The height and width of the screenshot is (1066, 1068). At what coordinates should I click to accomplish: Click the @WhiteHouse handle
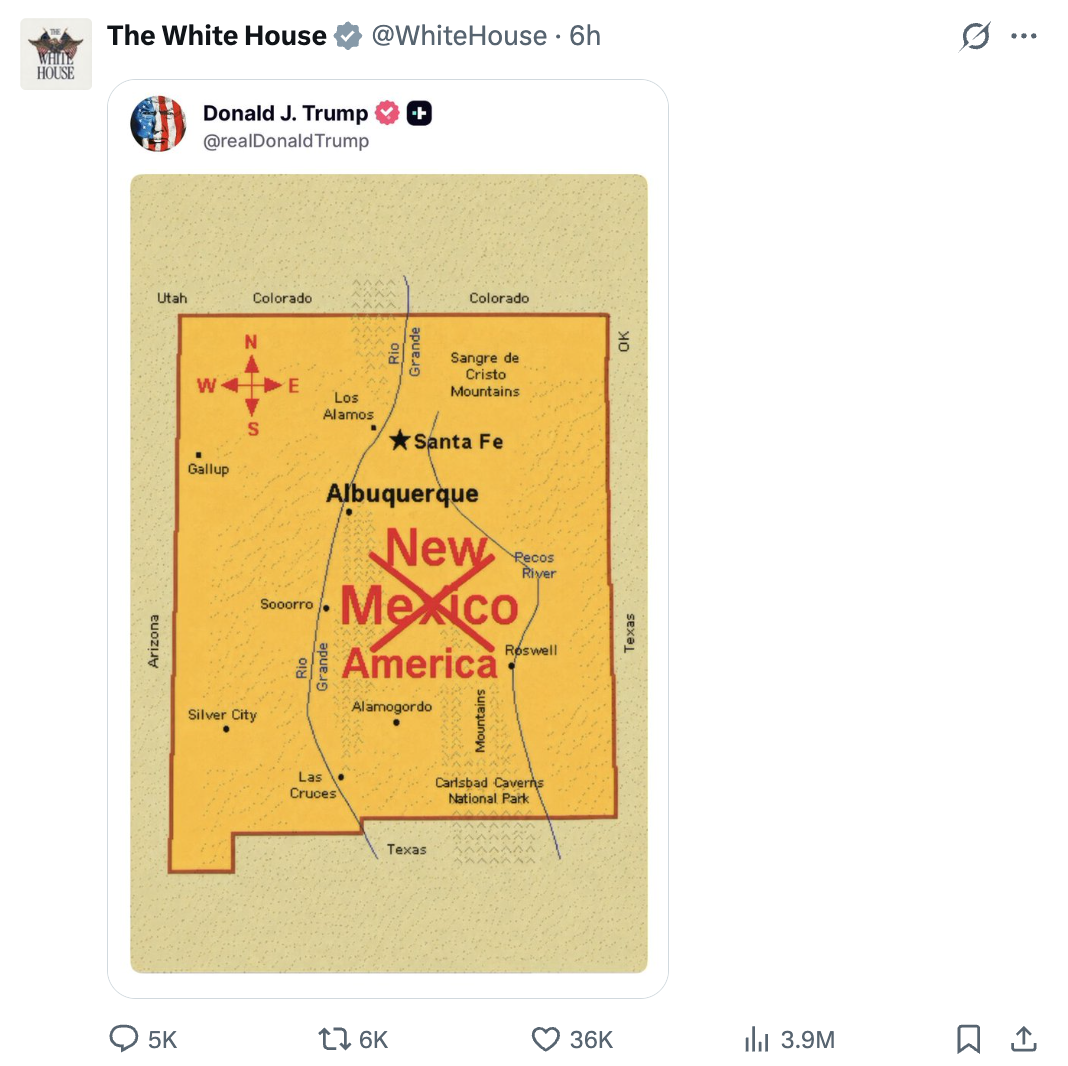pyautogui.click(x=459, y=36)
